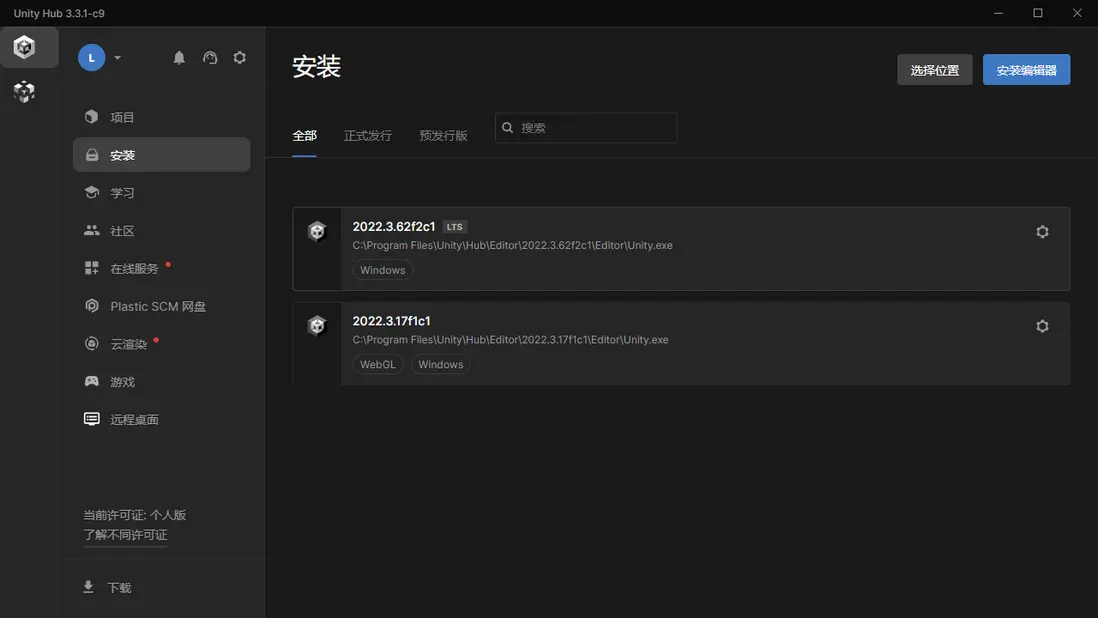
Task: Click the 远程桌面 monitor icon
Action: (92, 419)
